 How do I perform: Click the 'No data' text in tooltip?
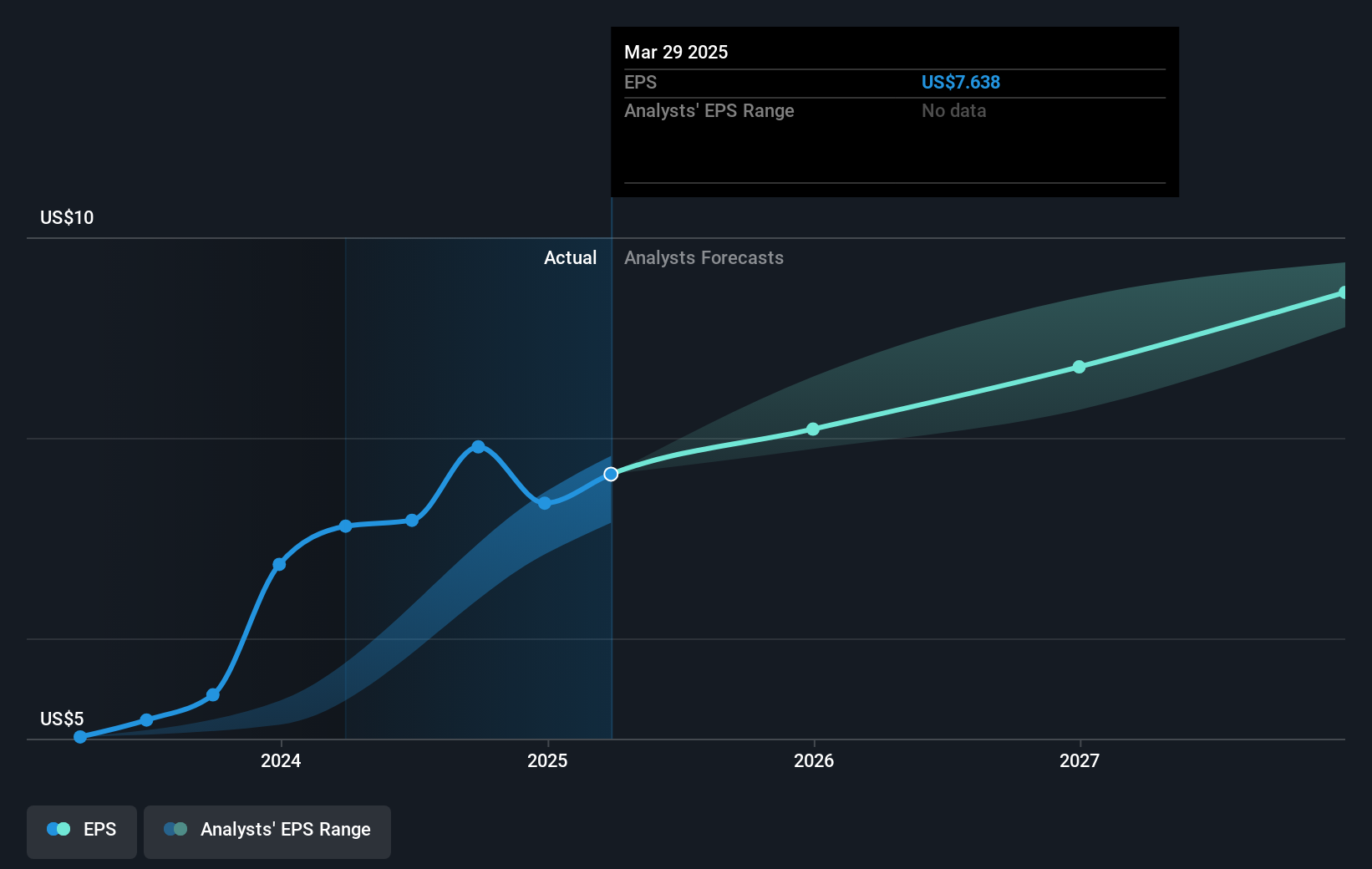click(x=953, y=110)
